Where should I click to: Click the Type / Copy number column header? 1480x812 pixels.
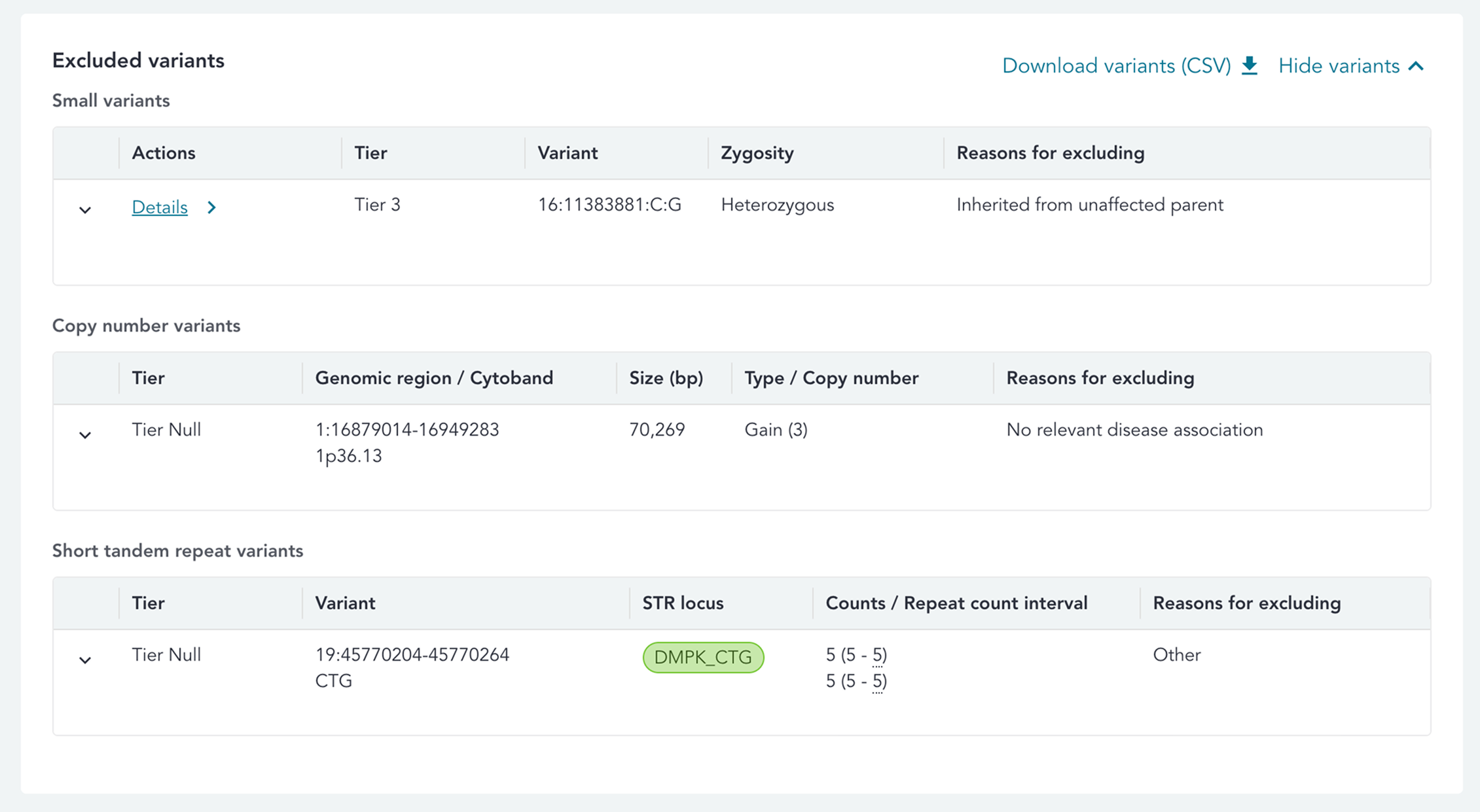pyautogui.click(x=831, y=378)
